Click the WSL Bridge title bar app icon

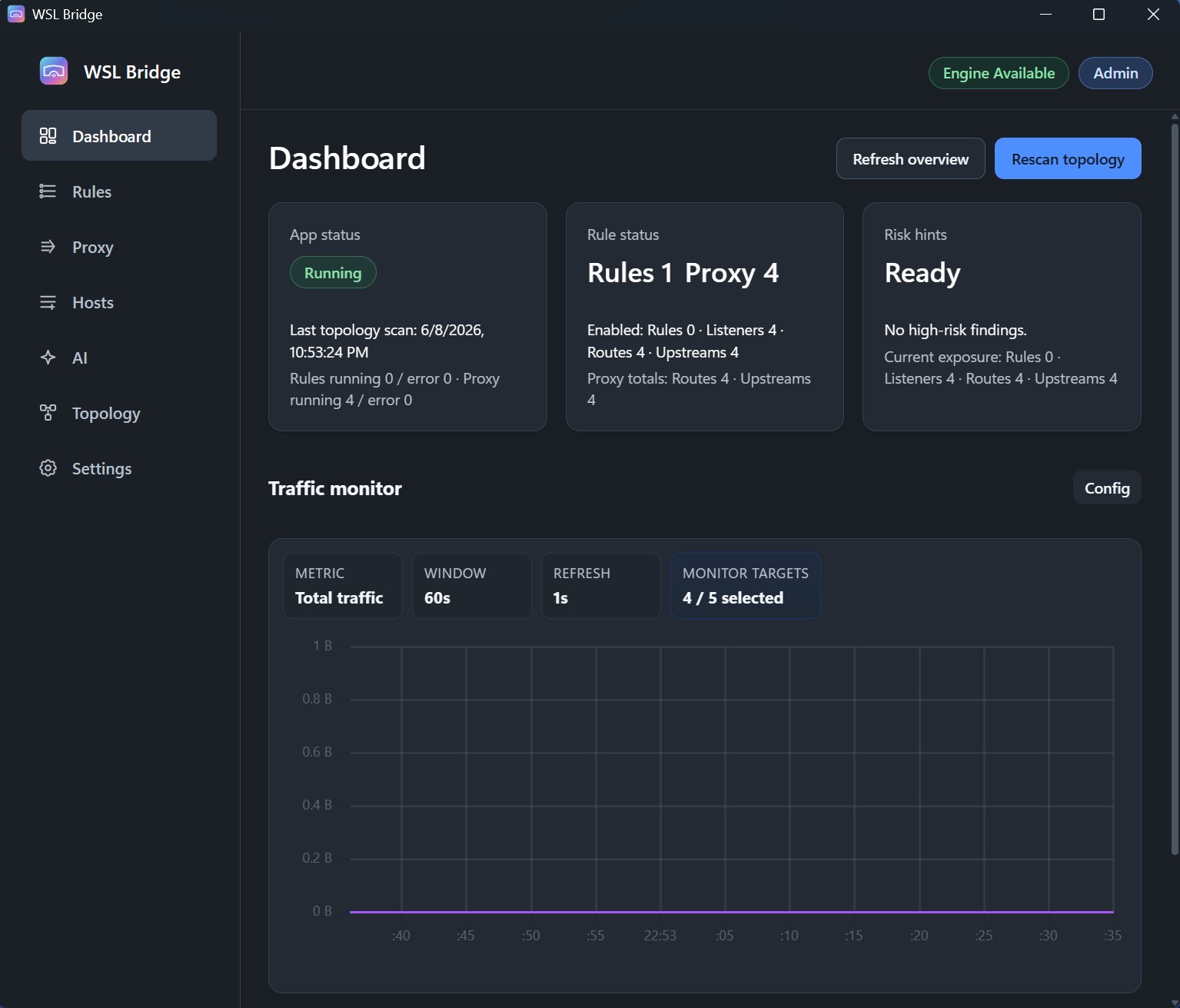click(16, 14)
